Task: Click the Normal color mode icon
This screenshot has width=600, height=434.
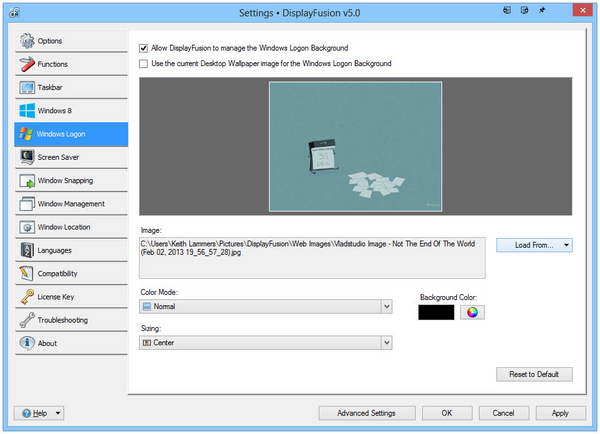Action: coord(147,306)
